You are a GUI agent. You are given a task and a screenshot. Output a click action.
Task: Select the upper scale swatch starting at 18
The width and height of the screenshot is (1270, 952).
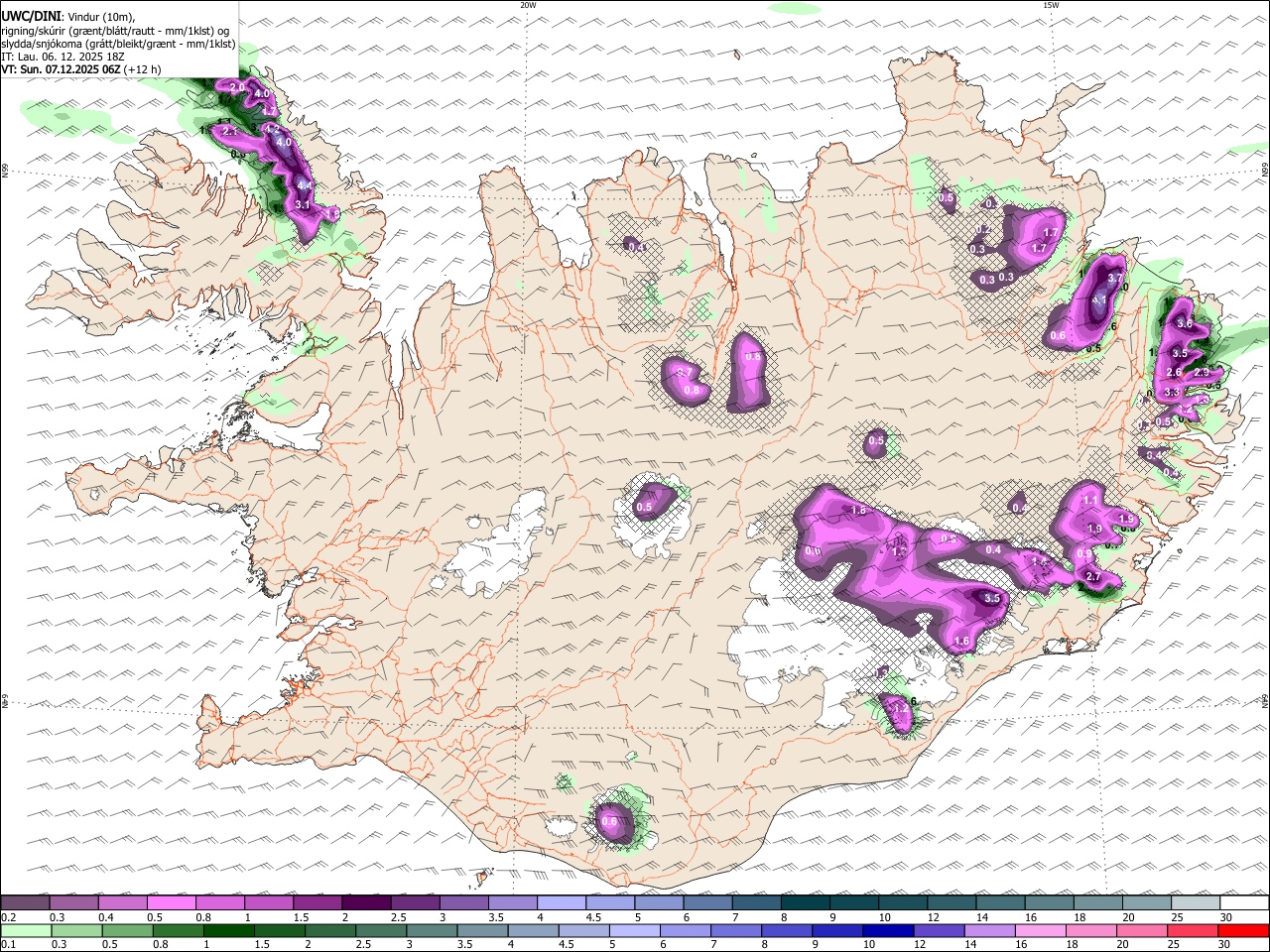click(x=1097, y=903)
